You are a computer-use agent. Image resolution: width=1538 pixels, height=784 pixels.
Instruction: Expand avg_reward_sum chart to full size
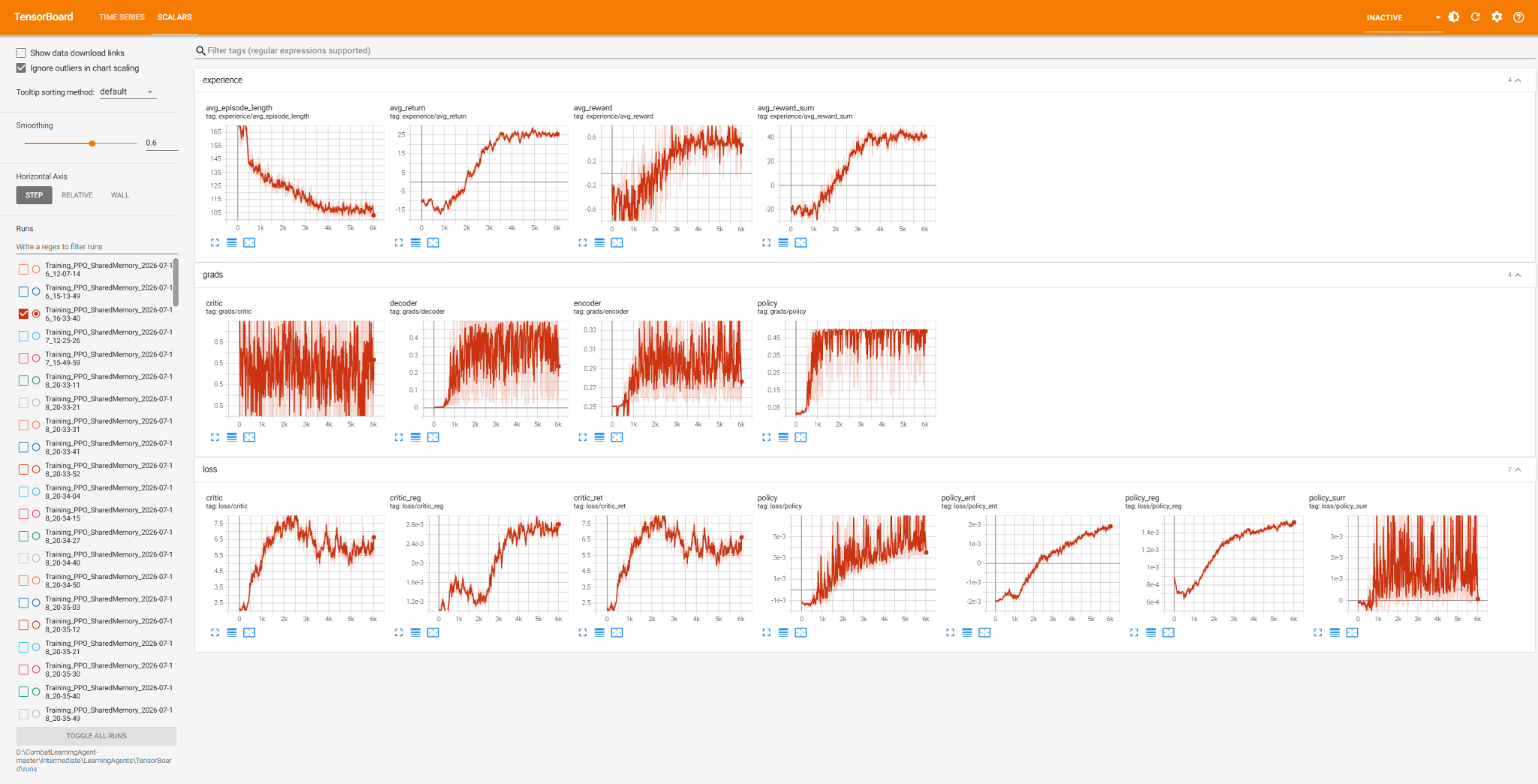[766, 243]
